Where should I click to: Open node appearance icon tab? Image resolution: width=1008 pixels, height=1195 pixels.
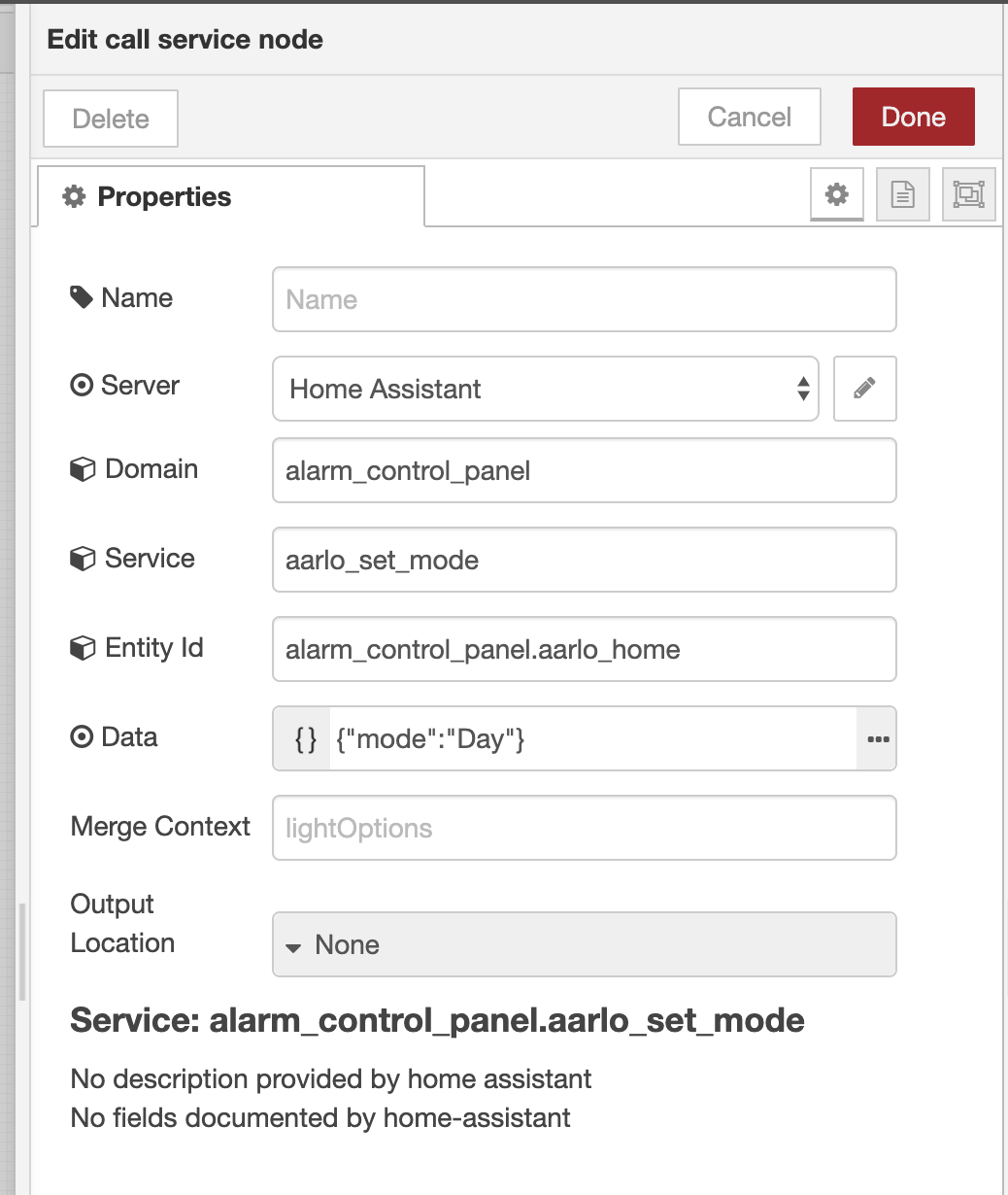[969, 194]
